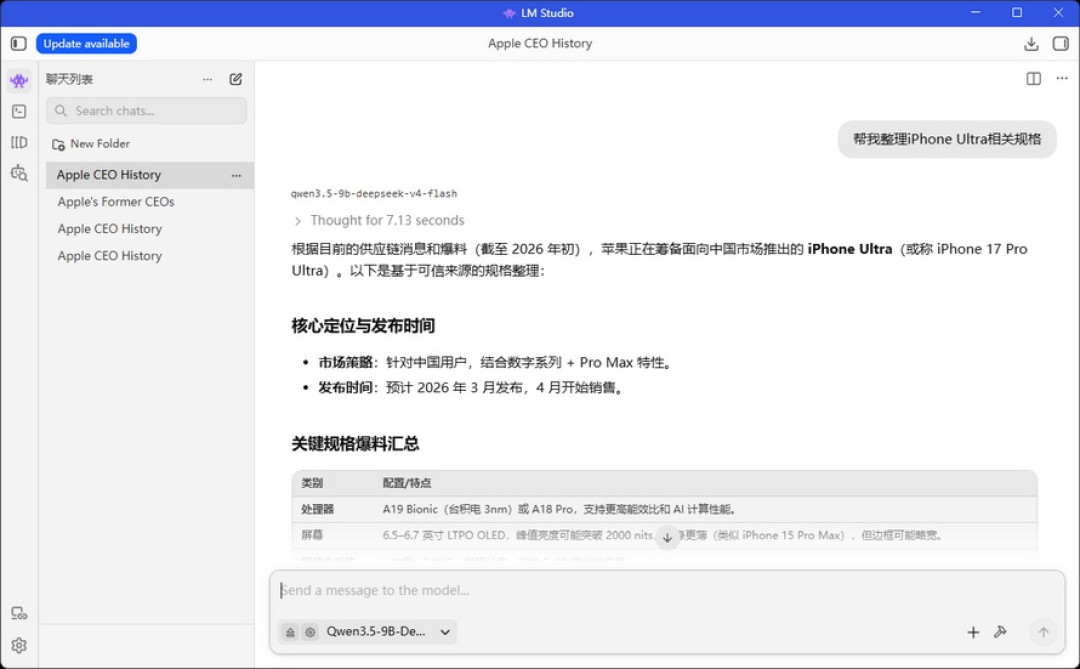The width and height of the screenshot is (1080, 669).
Task: Click the qwen3.5-9b-deepseek-v4-flash model label
Action: pos(374,194)
